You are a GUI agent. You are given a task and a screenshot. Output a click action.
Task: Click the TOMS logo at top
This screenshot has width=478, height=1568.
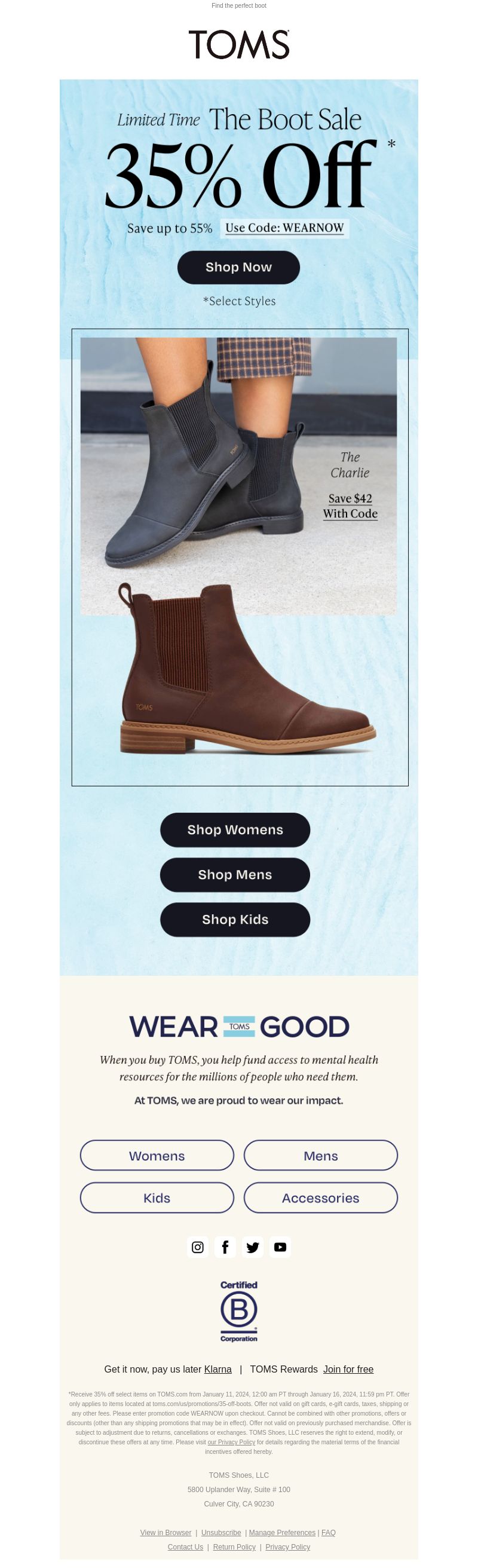pyautogui.click(x=238, y=44)
